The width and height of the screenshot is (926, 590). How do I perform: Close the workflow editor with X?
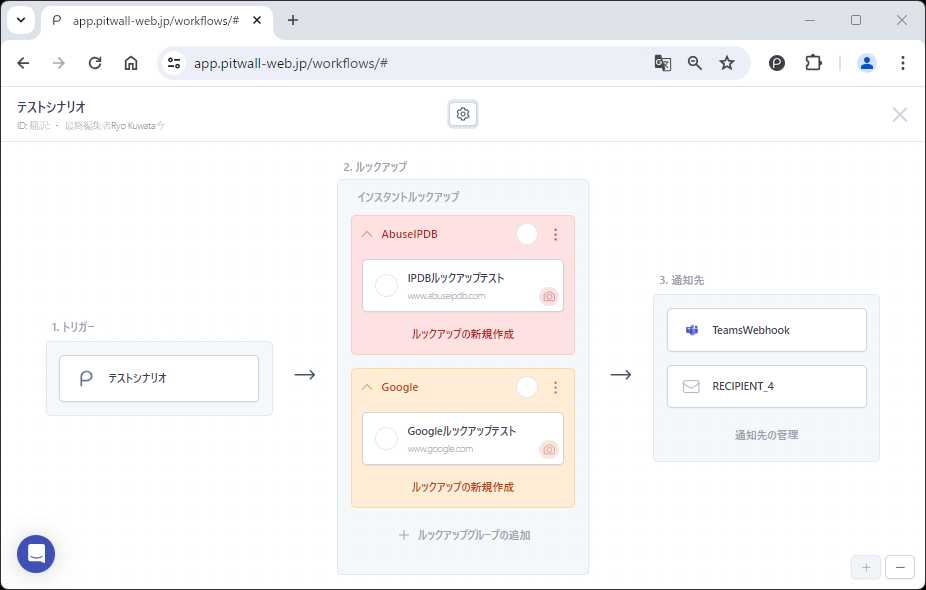pos(899,114)
